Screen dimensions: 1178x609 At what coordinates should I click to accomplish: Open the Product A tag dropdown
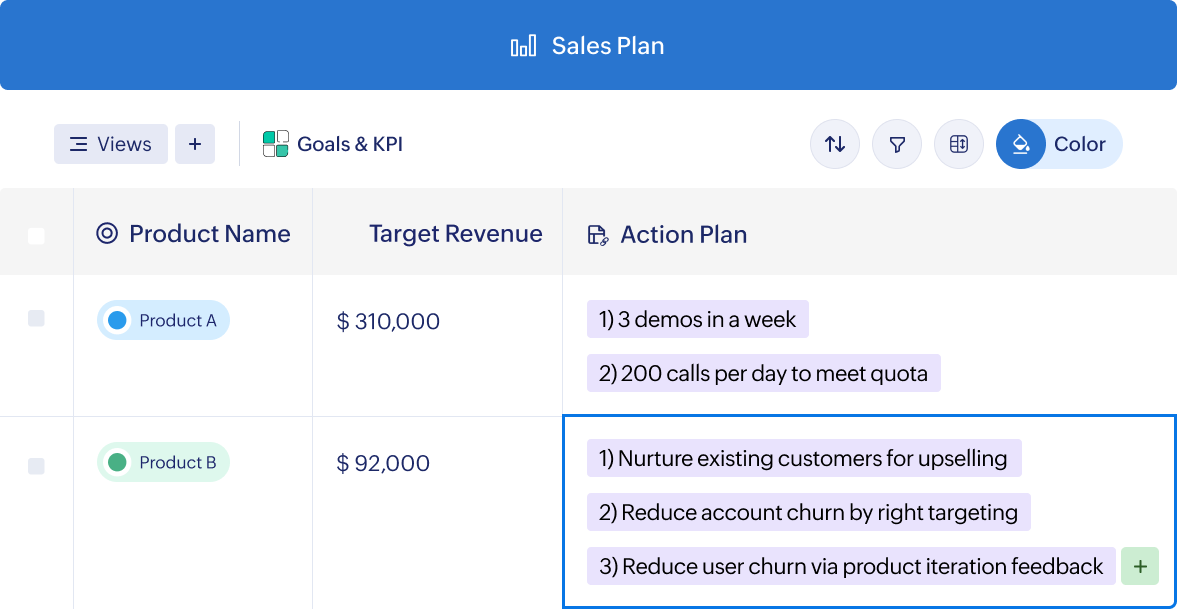[x=164, y=321]
